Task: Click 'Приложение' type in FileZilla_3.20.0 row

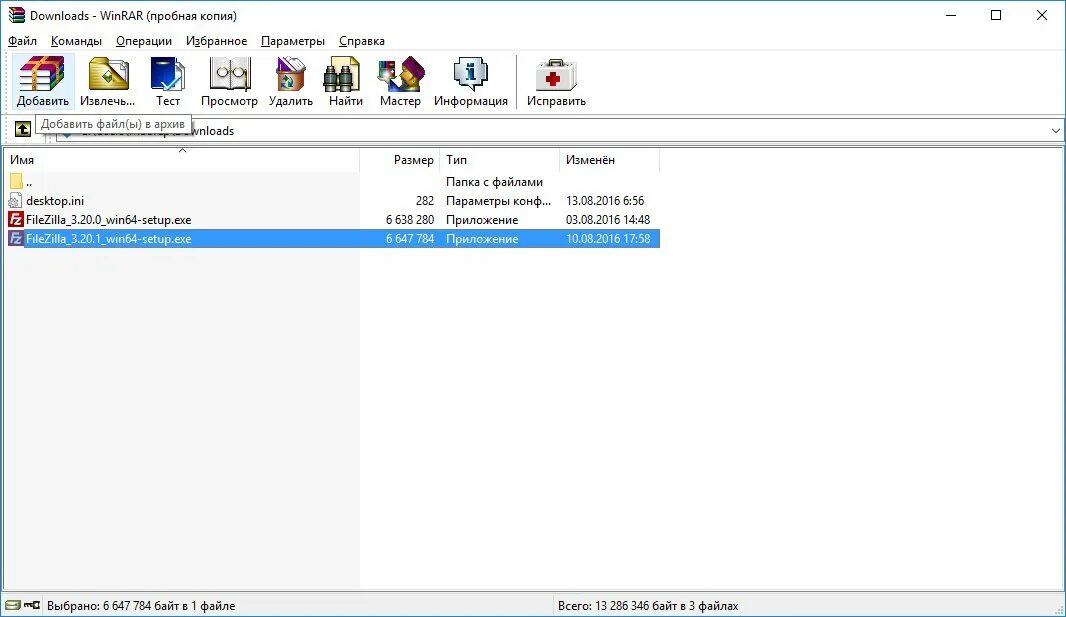Action: point(482,219)
